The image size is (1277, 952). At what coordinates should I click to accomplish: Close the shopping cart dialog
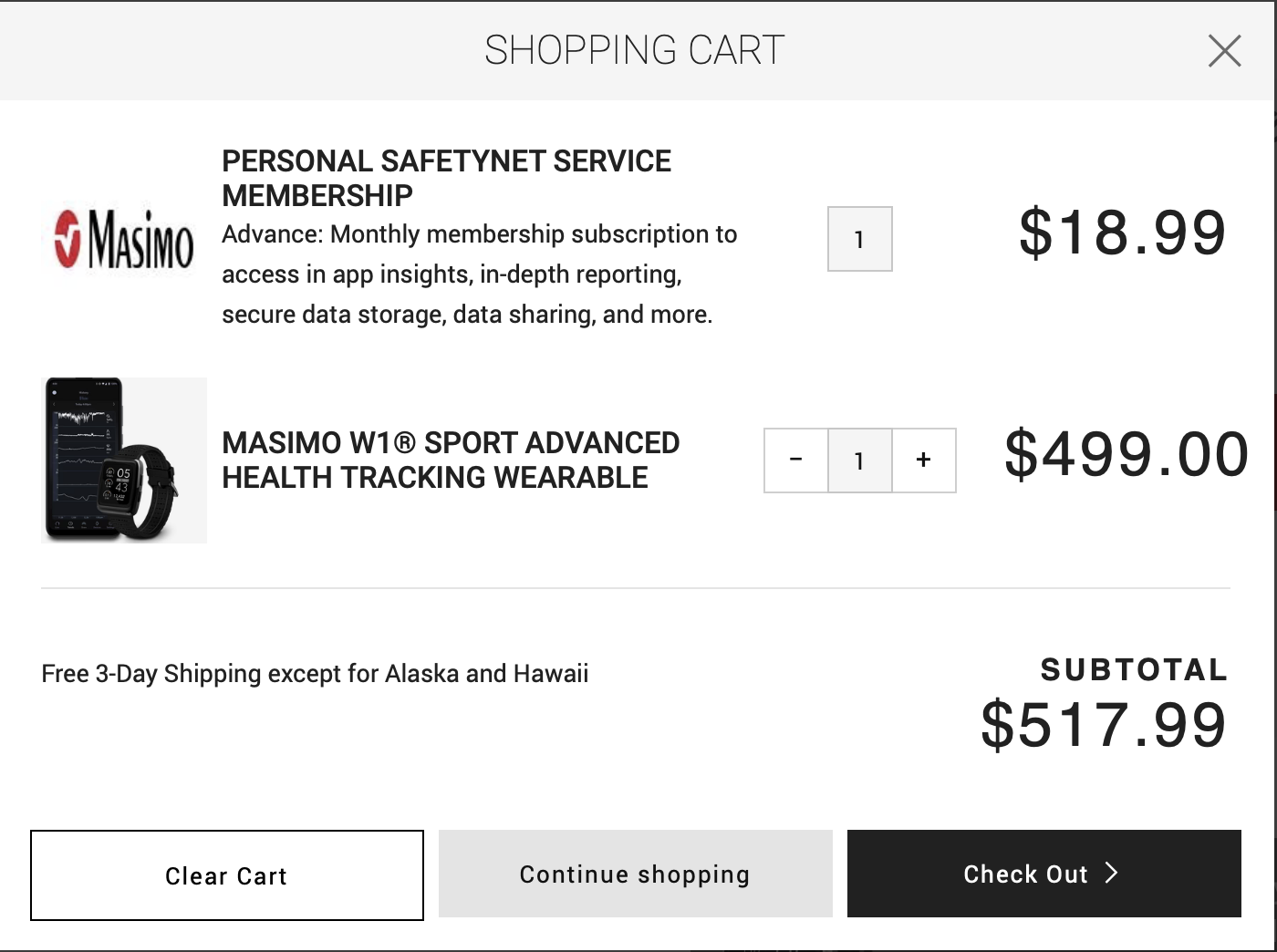[x=1224, y=51]
